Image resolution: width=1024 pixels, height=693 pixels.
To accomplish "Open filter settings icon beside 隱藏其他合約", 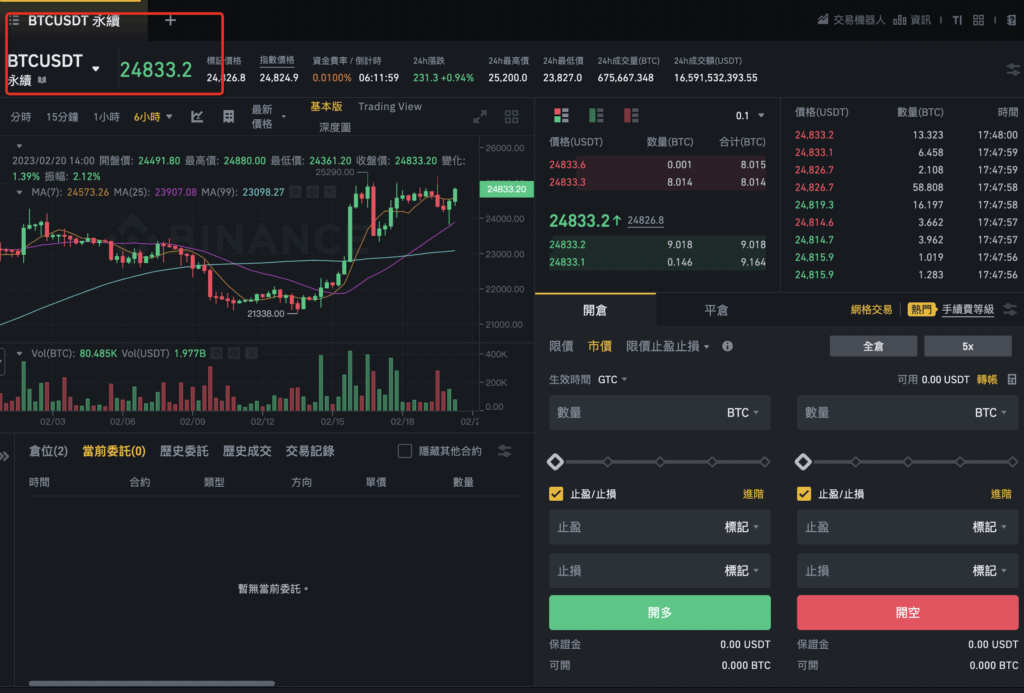I will click(x=504, y=451).
